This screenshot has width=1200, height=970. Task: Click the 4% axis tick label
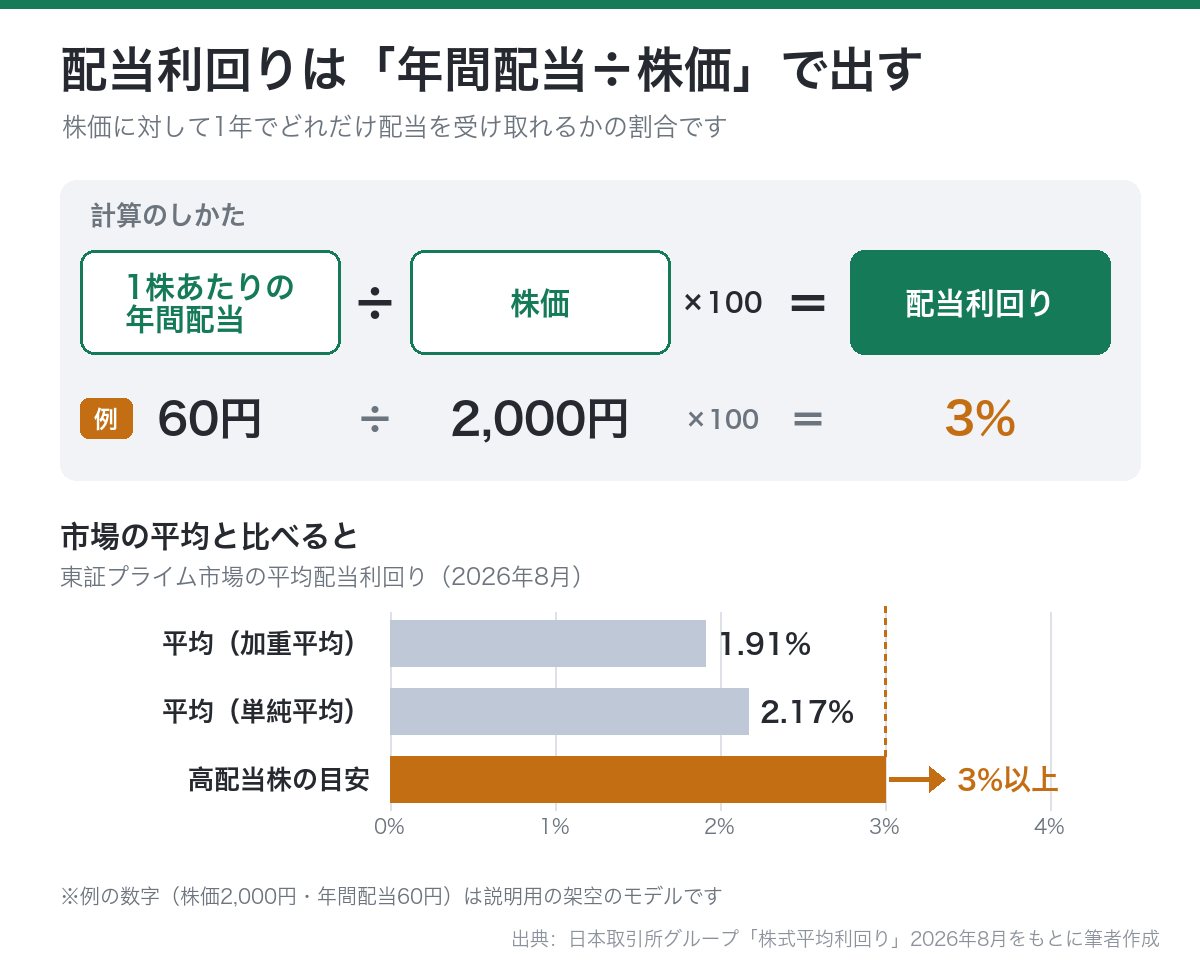click(1049, 827)
